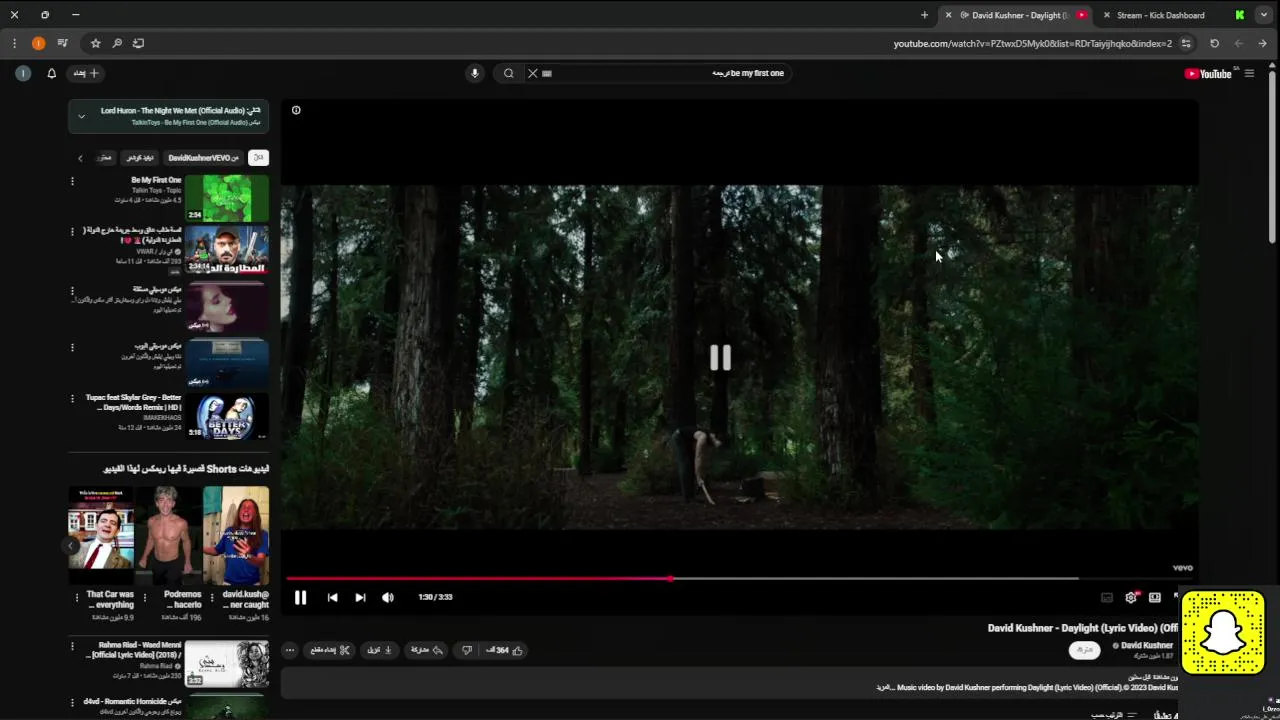This screenshot has height=720, width=1280.
Task: Subscribe to the David Kushner channel
Action: pyautogui.click(x=1084, y=650)
